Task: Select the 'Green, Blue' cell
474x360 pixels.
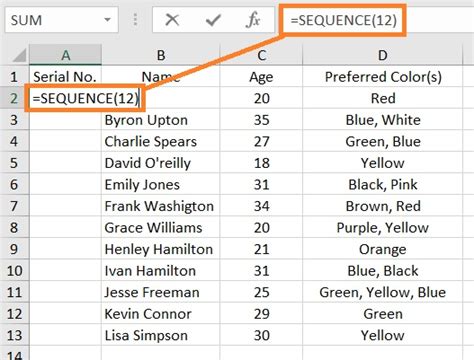Action: [x=383, y=141]
